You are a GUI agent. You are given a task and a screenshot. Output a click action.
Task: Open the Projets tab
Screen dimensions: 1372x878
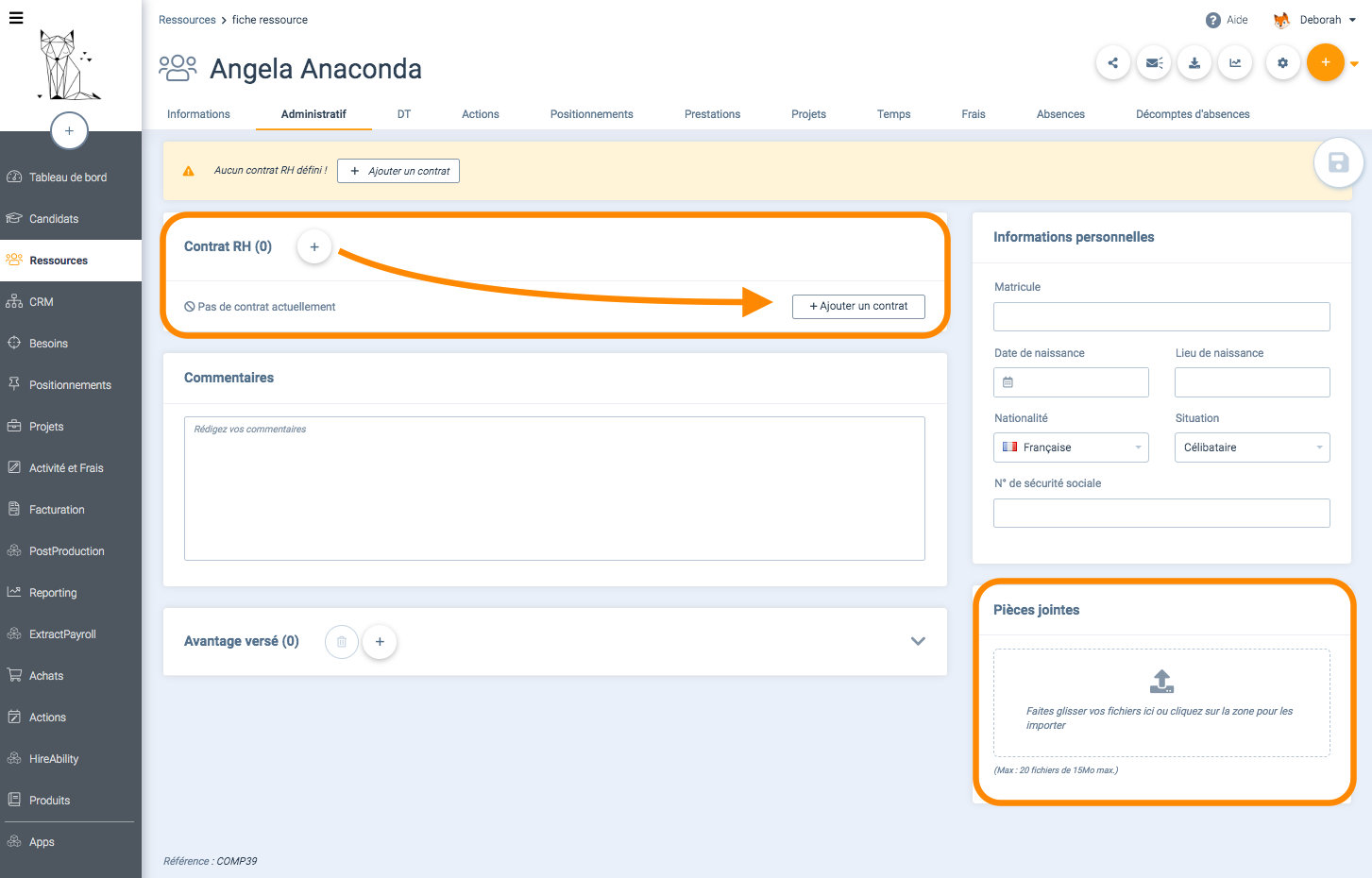808,114
